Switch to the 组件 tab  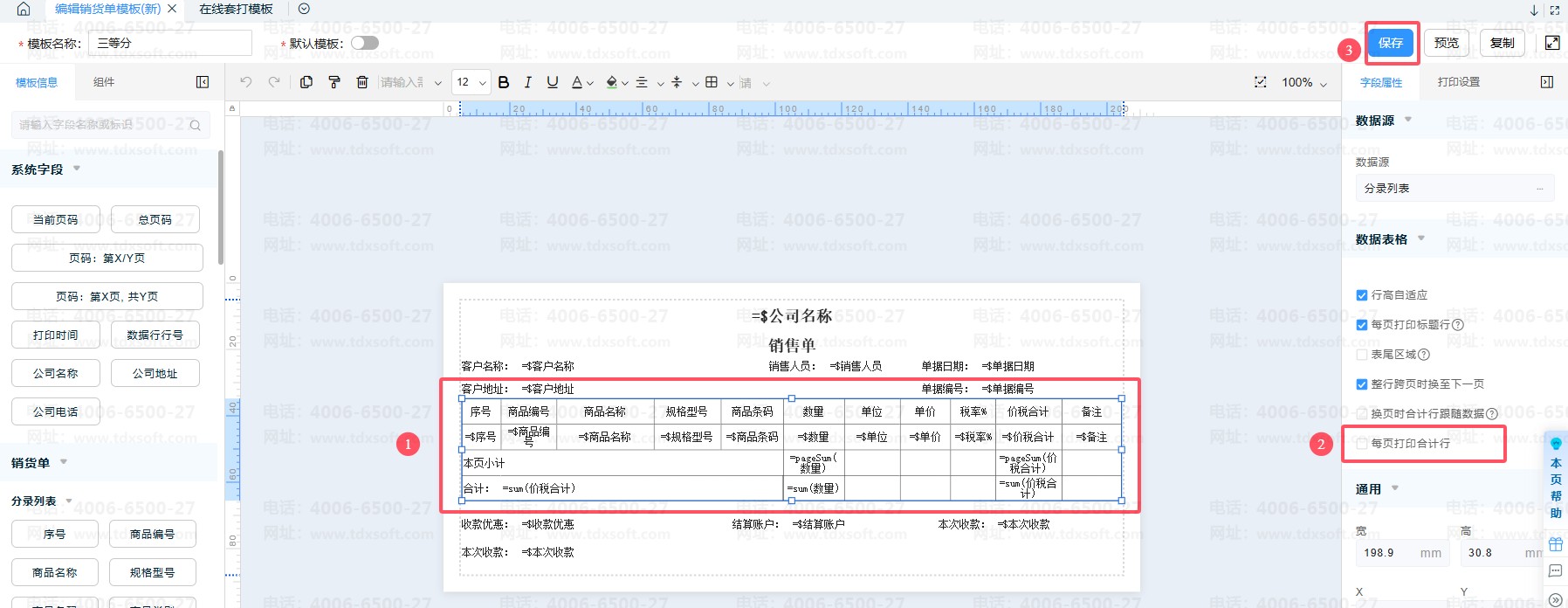[104, 82]
